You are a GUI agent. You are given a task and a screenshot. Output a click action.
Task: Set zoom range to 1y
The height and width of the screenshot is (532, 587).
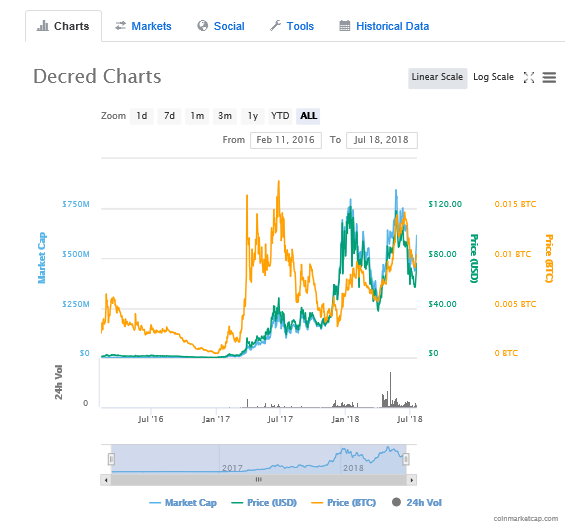(253, 116)
